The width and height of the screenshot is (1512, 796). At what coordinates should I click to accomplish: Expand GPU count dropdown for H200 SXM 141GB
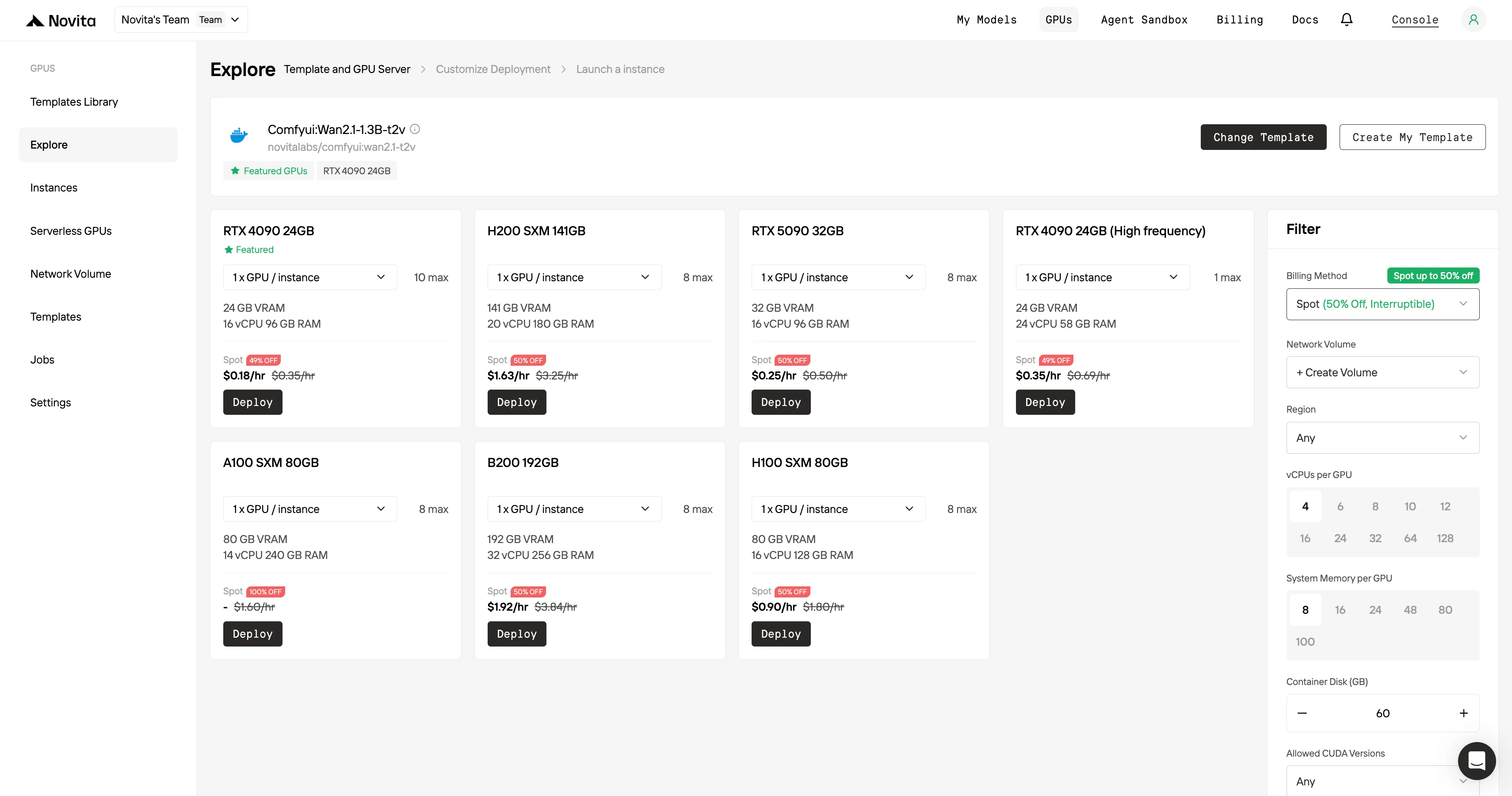tap(574, 277)
